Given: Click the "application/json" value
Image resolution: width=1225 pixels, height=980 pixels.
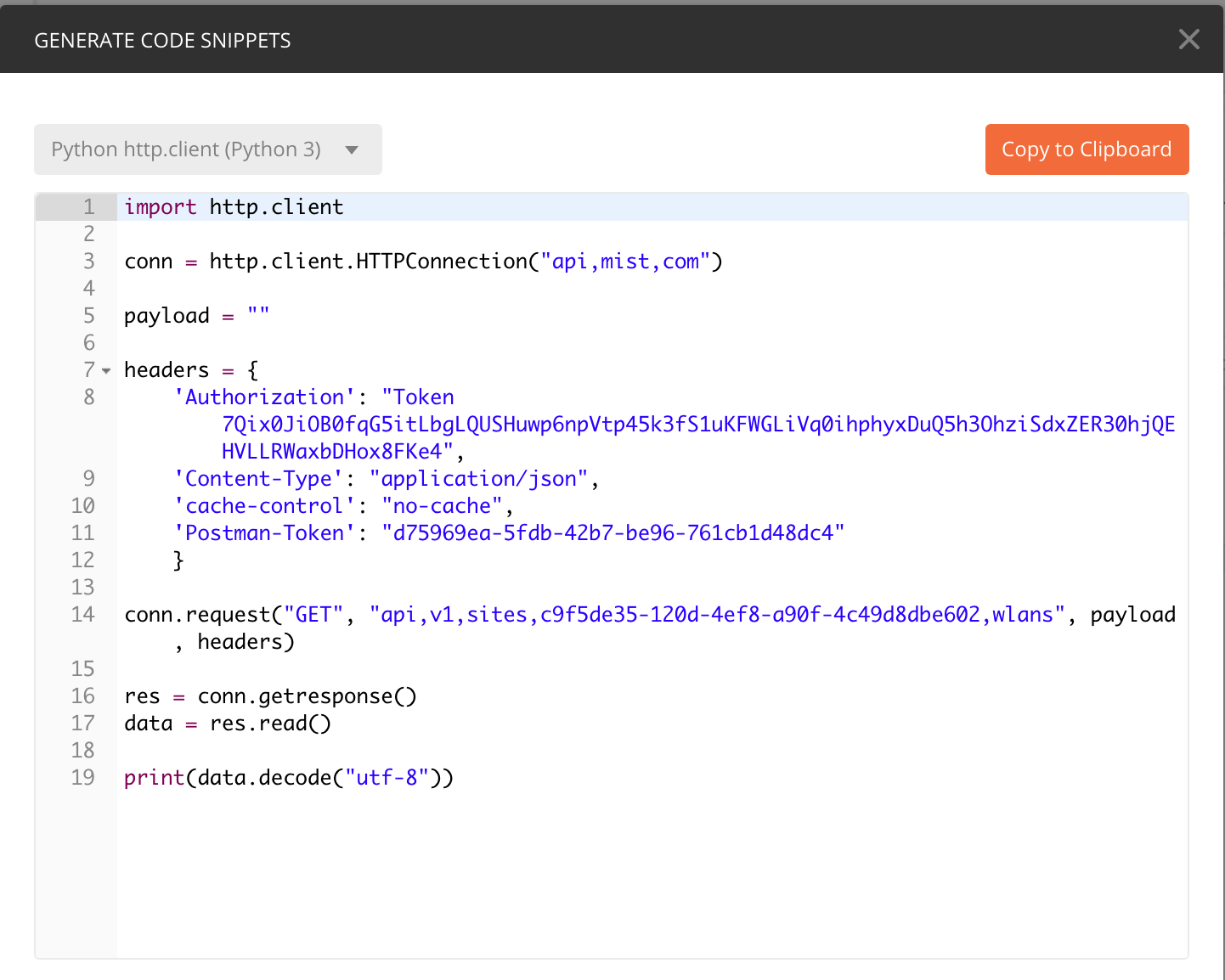Looking at the screenshot, I should tap(478, 479).
